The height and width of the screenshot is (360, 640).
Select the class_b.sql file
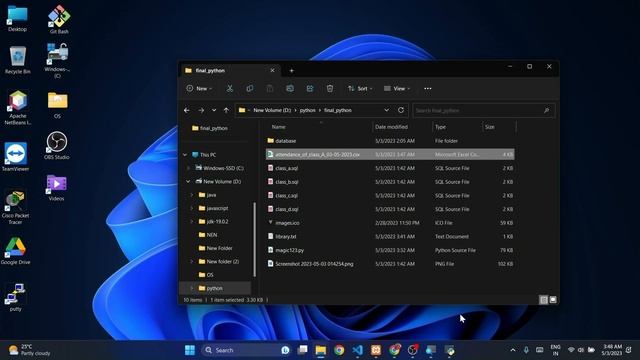tap(390, 182)
